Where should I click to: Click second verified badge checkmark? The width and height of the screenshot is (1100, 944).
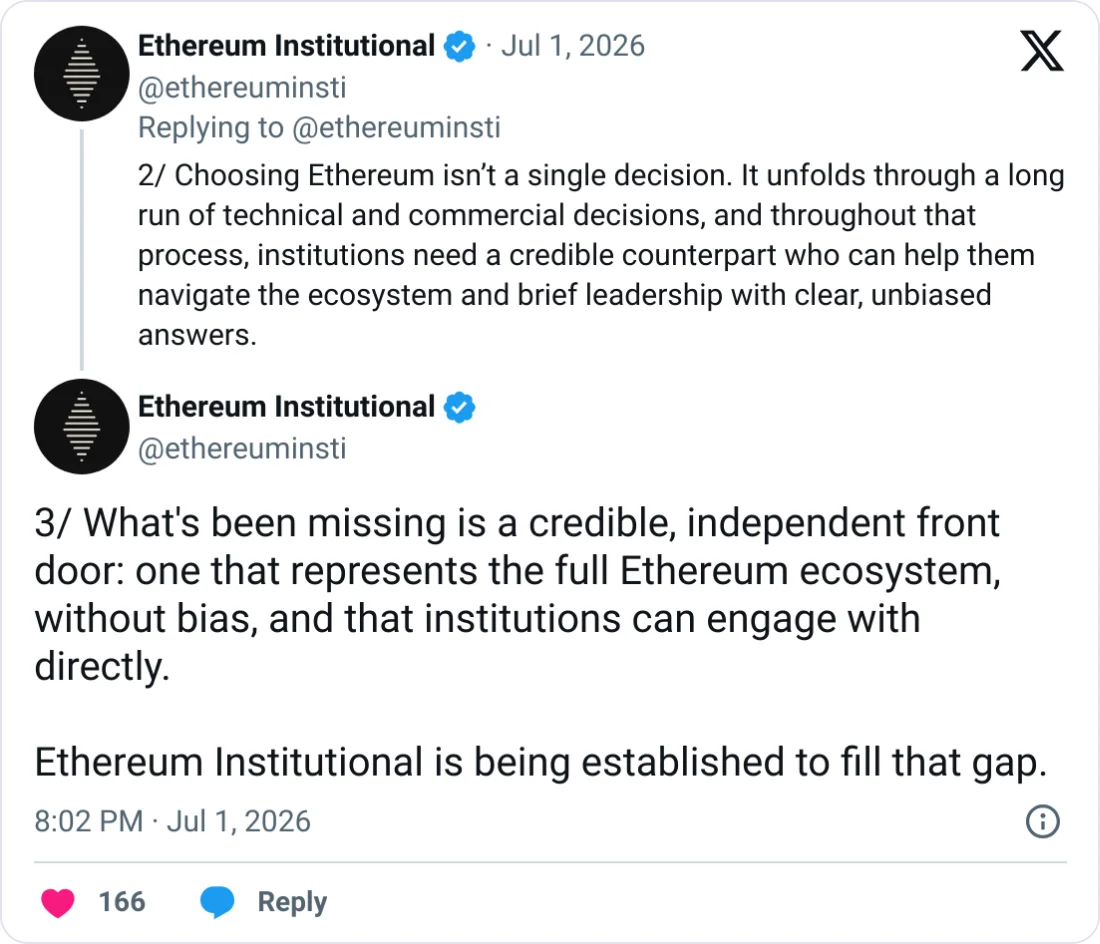click(x=460, y=407)
